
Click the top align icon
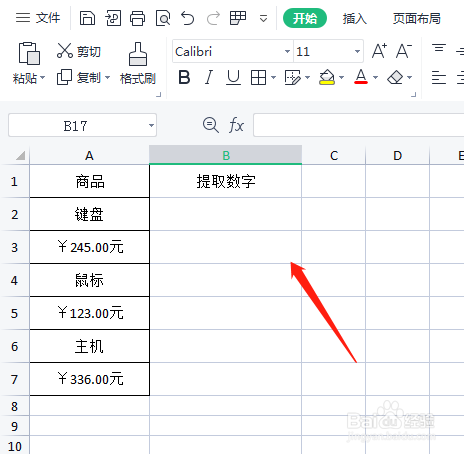tap(439, 49)
